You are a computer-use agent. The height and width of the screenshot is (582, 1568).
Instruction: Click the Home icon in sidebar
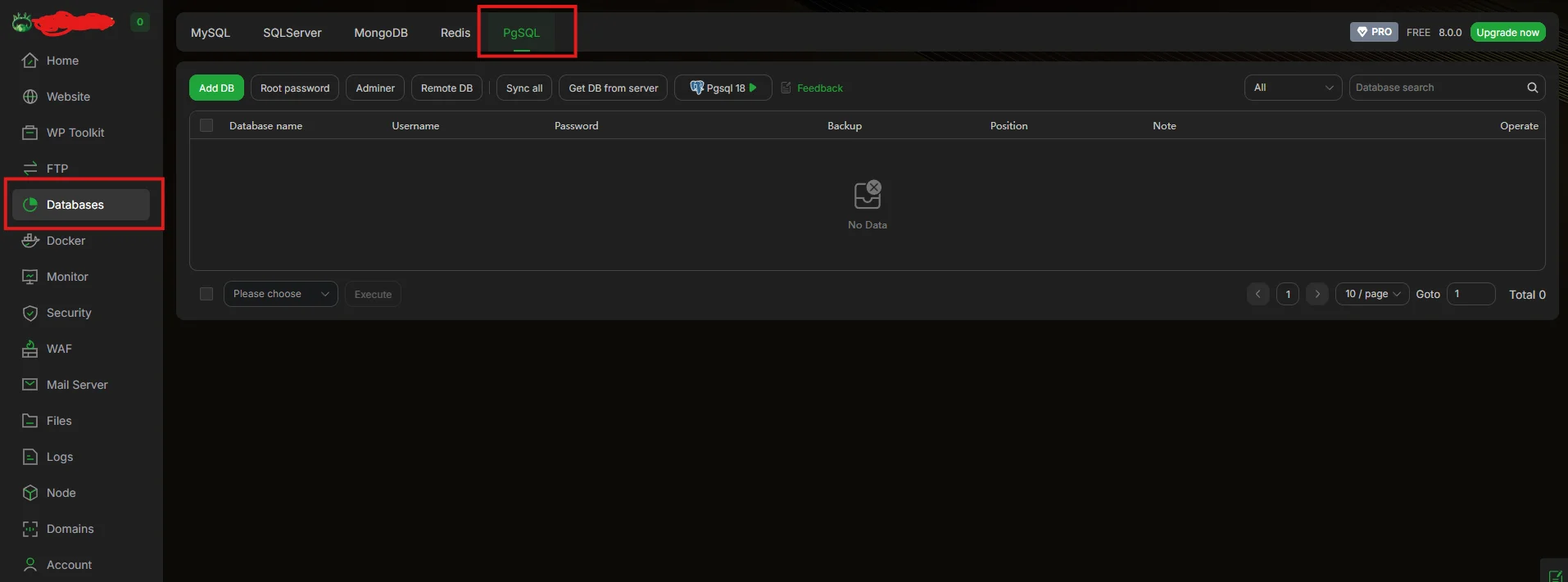[30, 61]
